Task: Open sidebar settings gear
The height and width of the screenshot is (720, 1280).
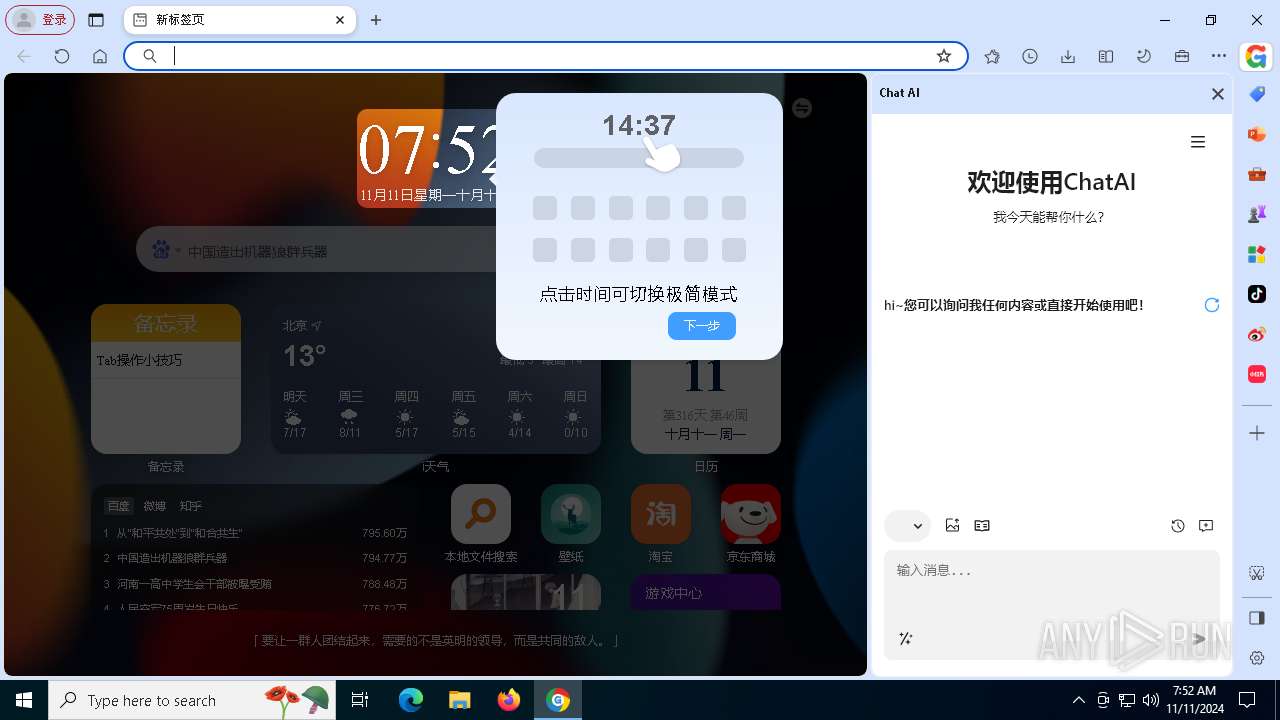Action: 1257,658
